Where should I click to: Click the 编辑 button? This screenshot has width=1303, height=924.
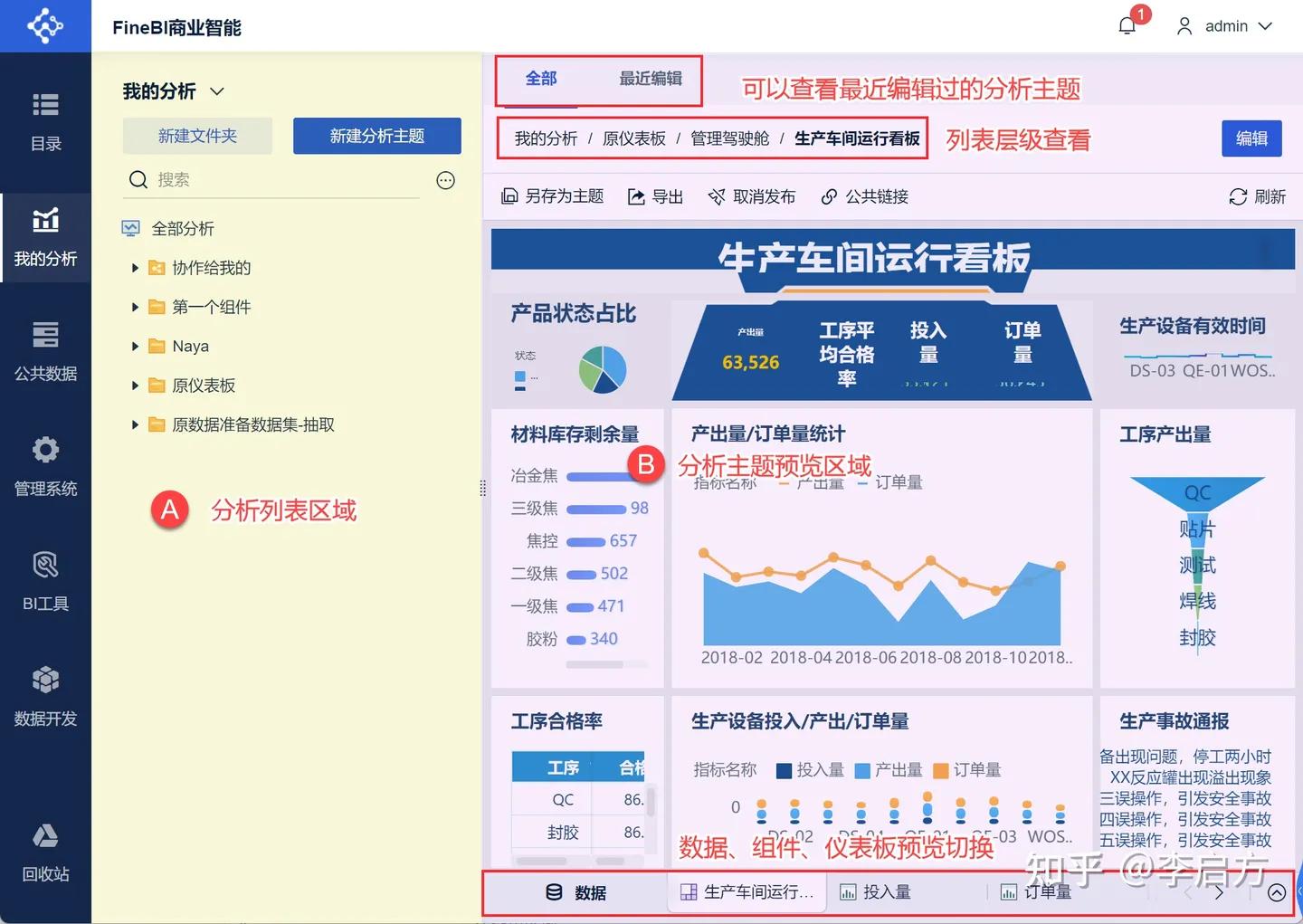(x=1251, y=138)
